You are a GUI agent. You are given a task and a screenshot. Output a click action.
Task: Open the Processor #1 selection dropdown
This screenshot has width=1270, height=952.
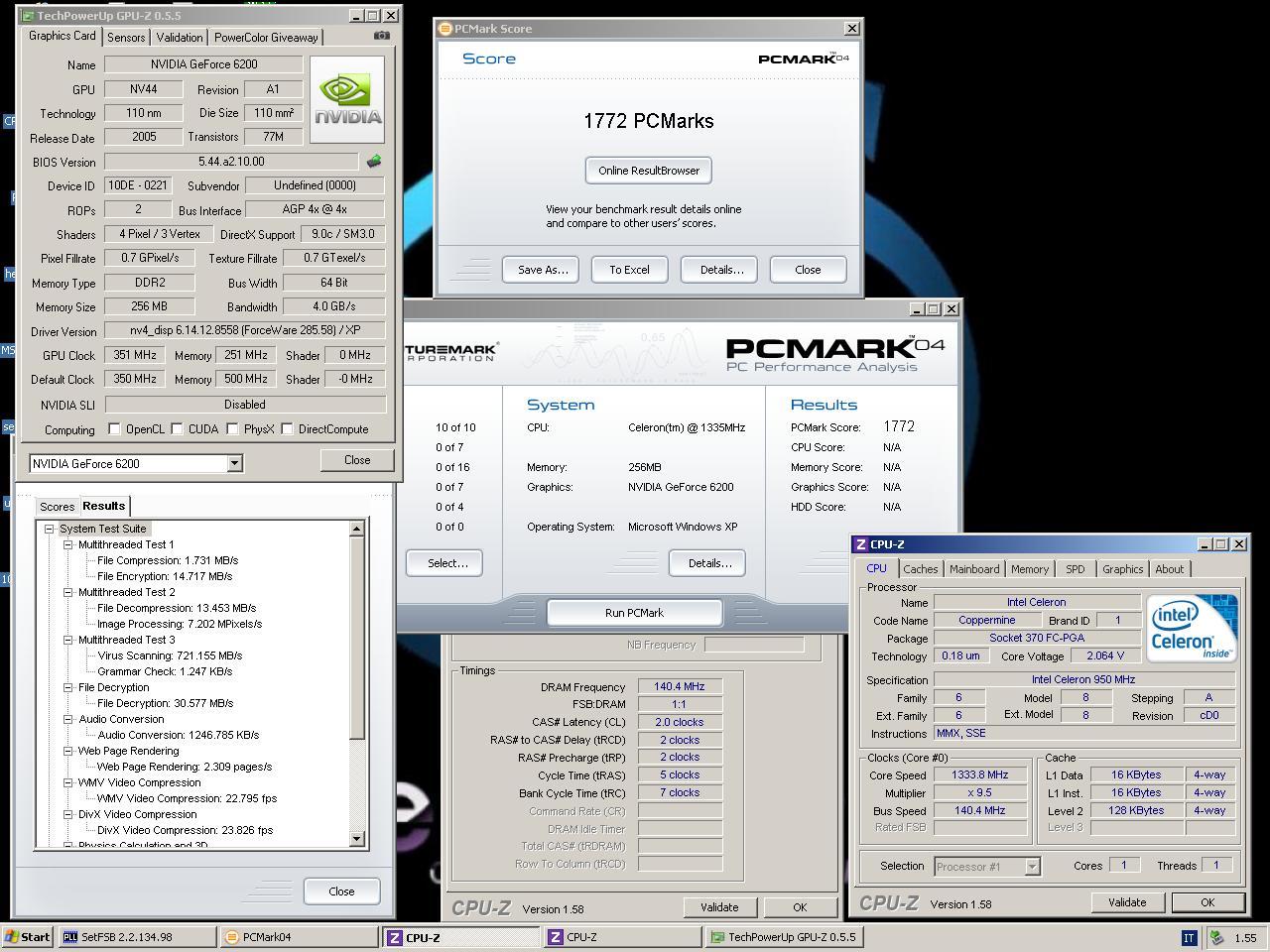coord(1032,867)
